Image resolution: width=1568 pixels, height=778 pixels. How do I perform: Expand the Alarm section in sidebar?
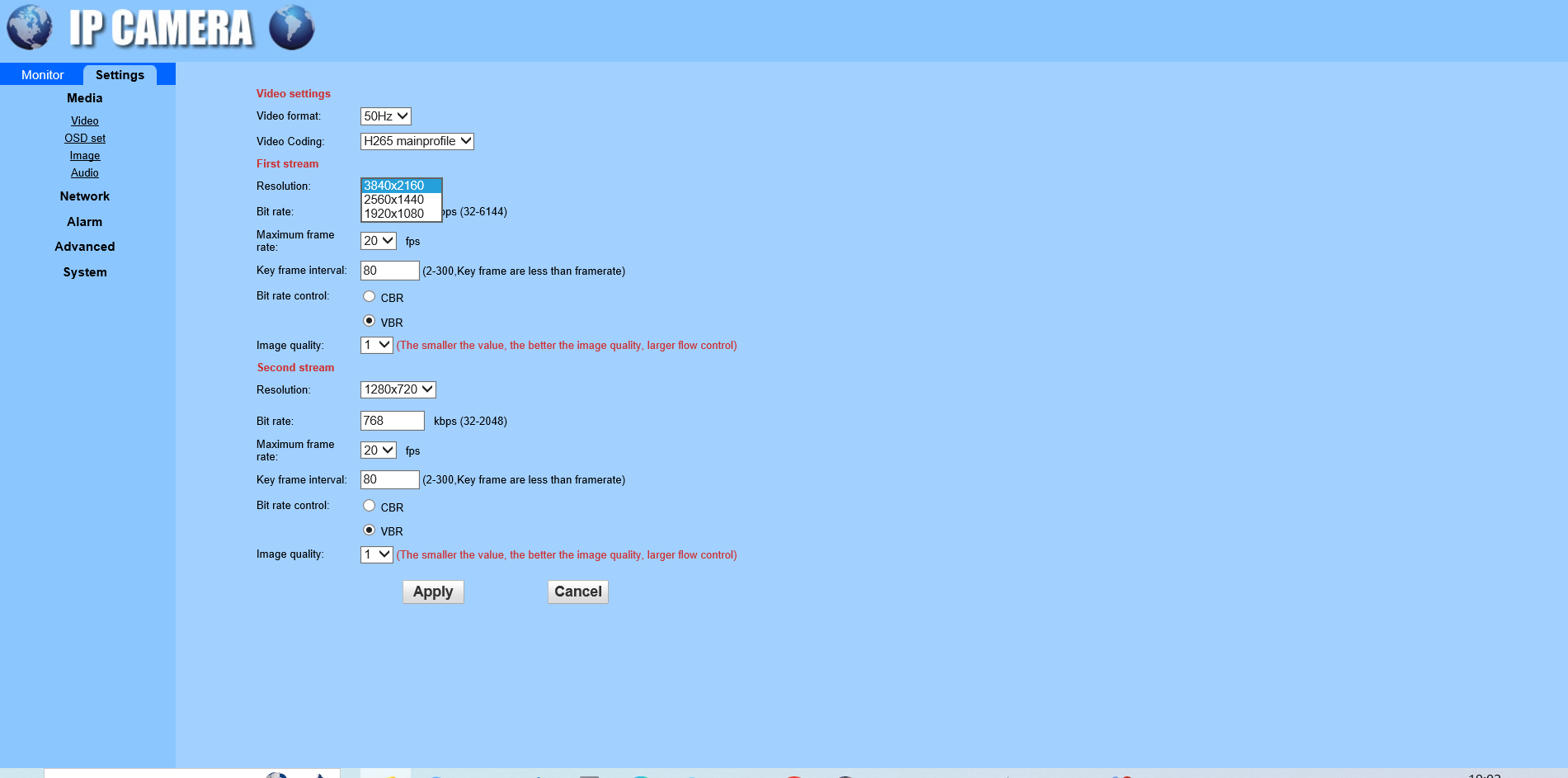click(x=84, y=222)
